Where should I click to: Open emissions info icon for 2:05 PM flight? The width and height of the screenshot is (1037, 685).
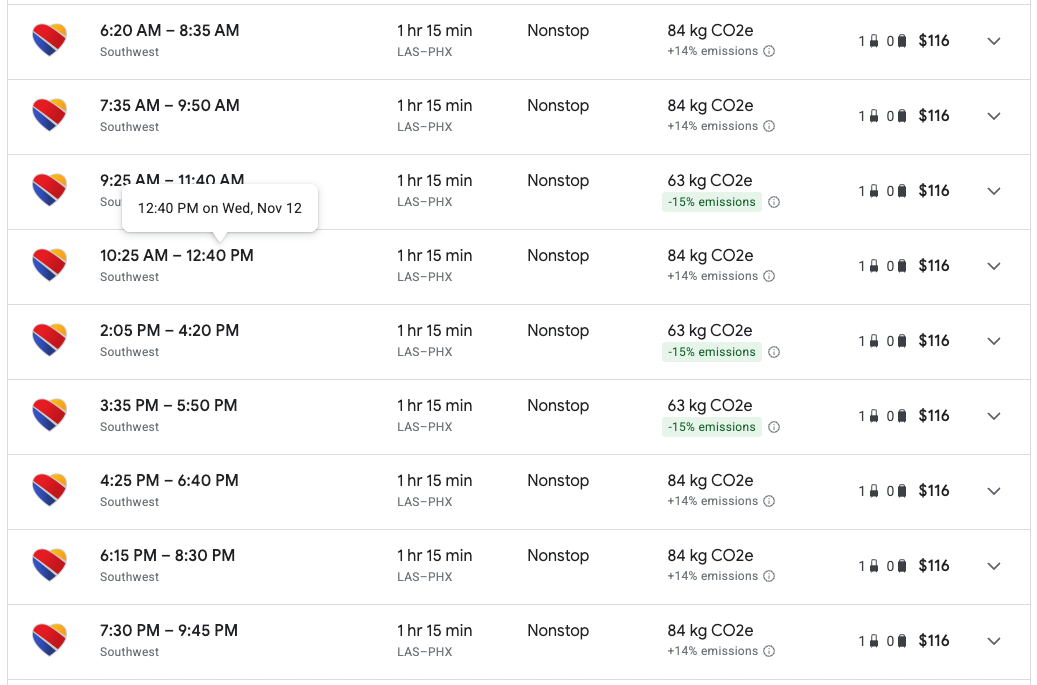click(774, 352)
